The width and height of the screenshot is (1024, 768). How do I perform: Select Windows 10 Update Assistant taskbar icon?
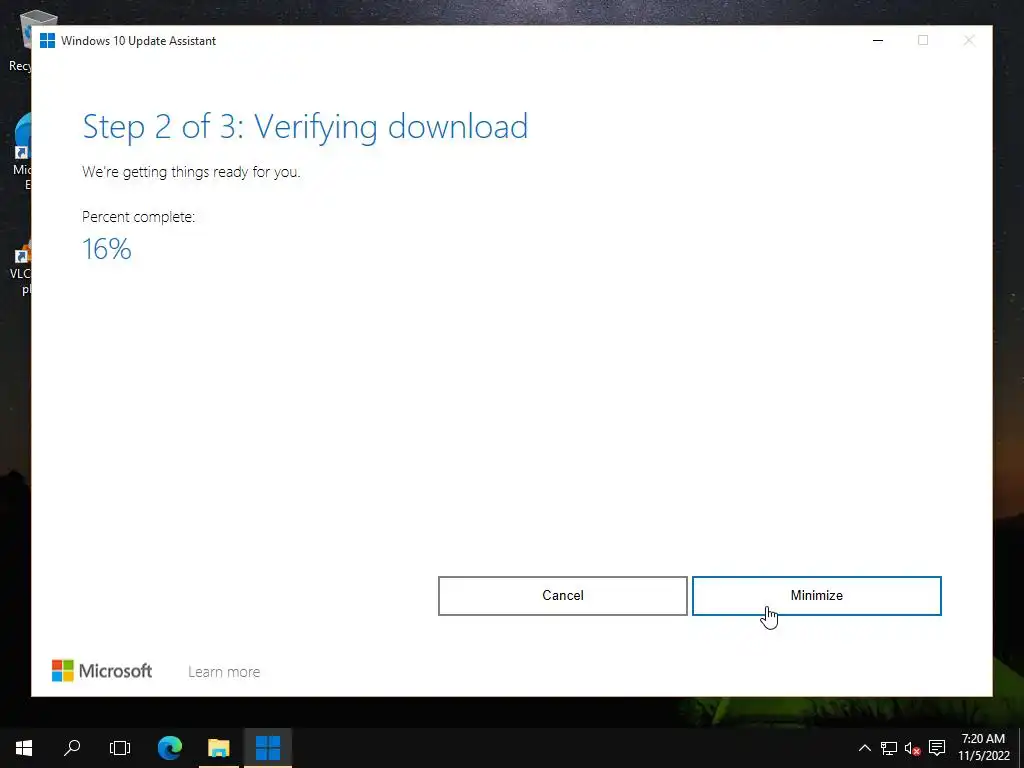[268, 748]
